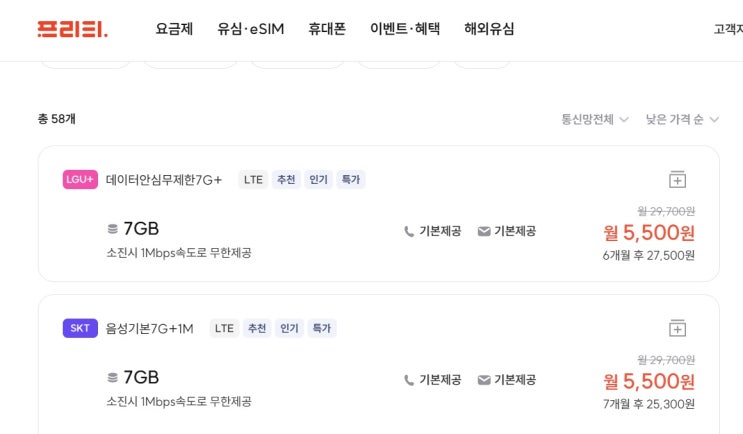Click message envelope icon in LGU+ plan
743x434 pixels.
[484, 231]
